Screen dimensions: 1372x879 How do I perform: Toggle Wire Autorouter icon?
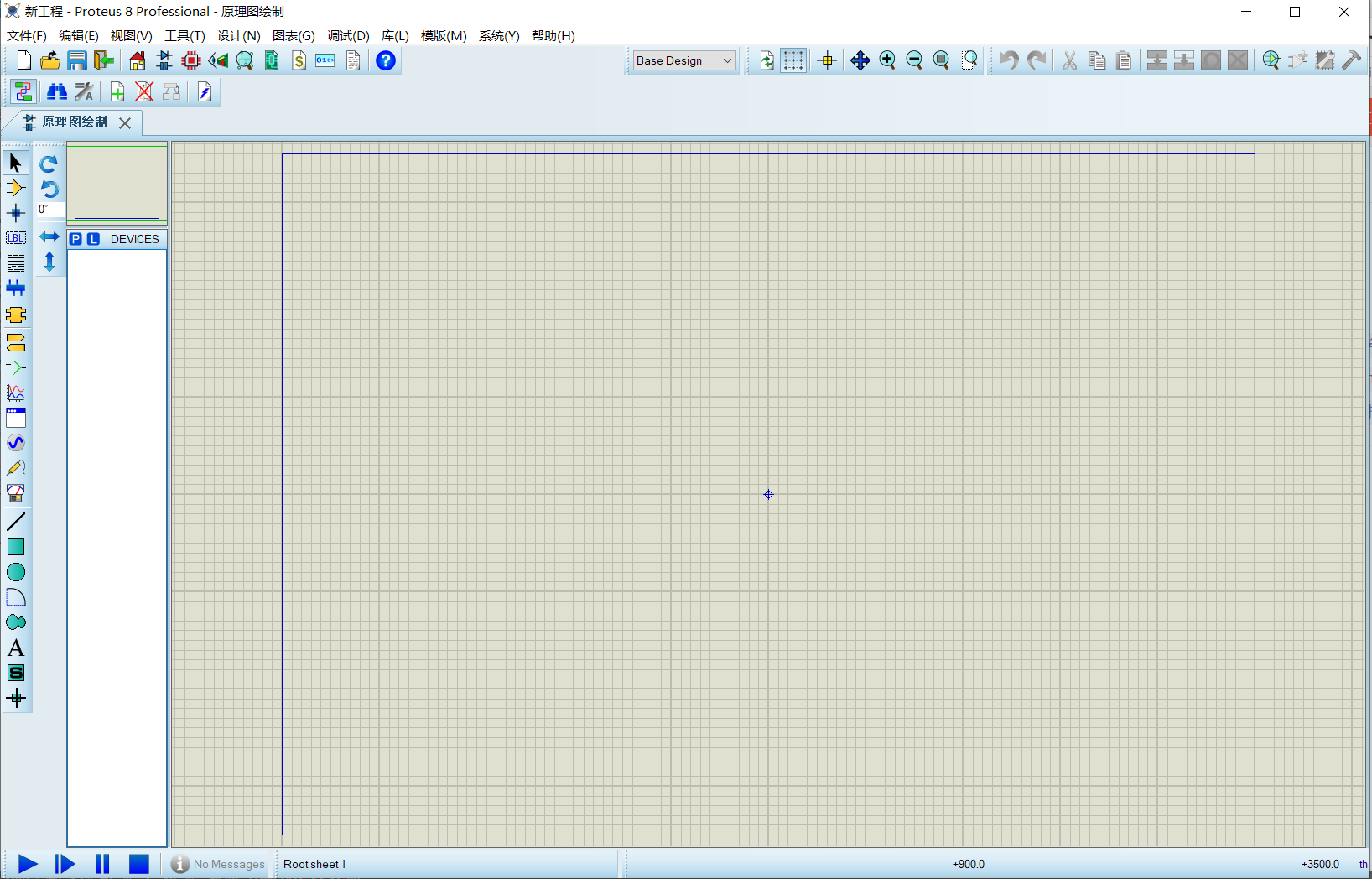23,91
